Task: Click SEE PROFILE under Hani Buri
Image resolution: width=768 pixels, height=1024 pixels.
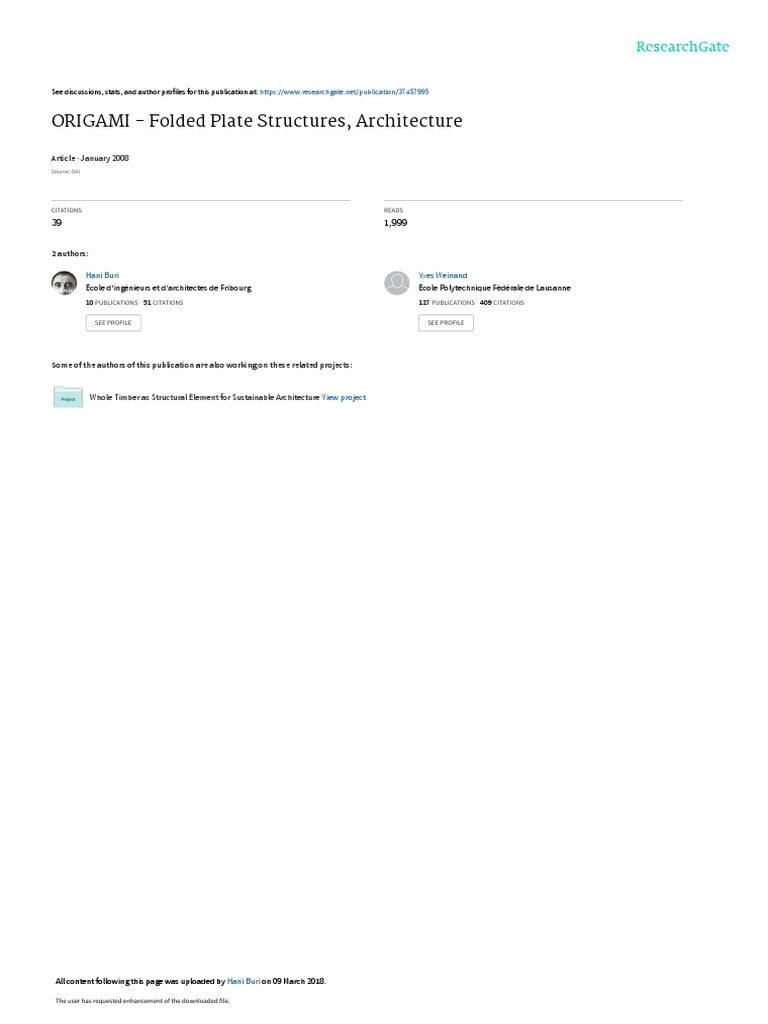Action: [113, 323]
